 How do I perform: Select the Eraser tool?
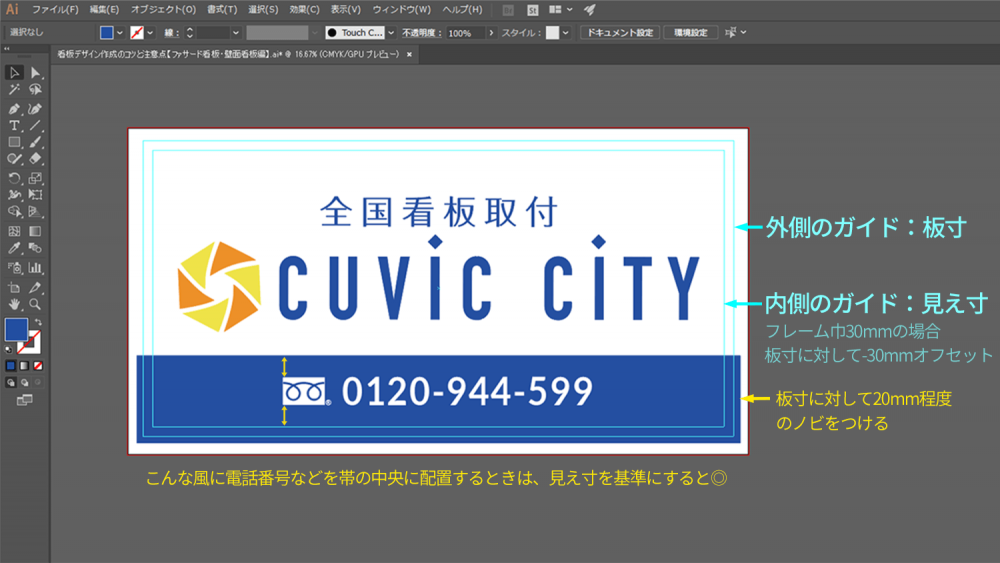tap(35, 159)
